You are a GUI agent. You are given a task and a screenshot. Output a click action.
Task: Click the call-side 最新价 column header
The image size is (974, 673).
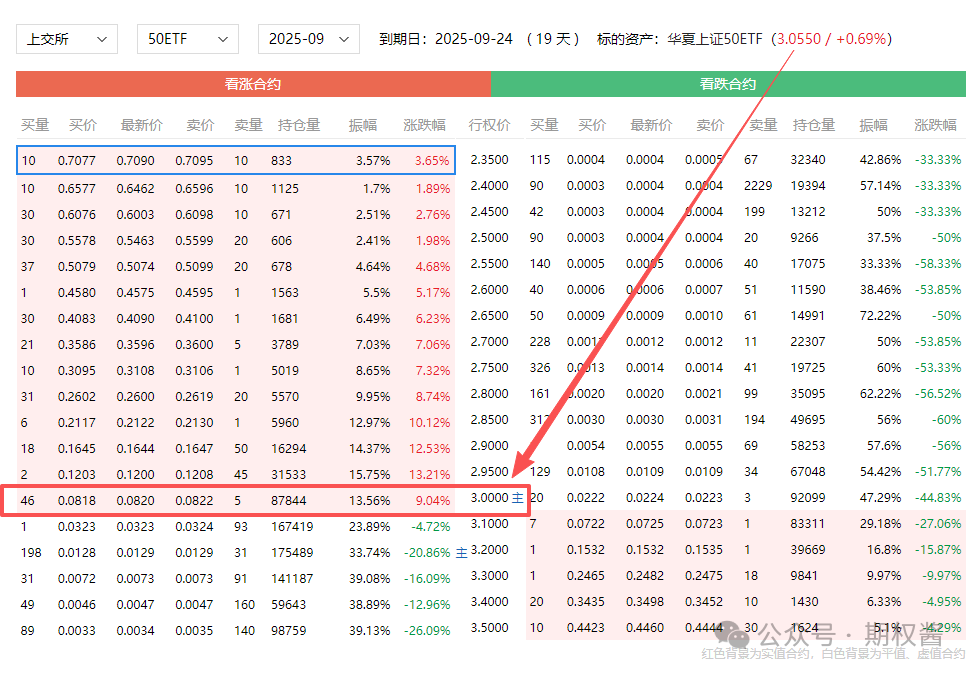click(x=141, y=125)
